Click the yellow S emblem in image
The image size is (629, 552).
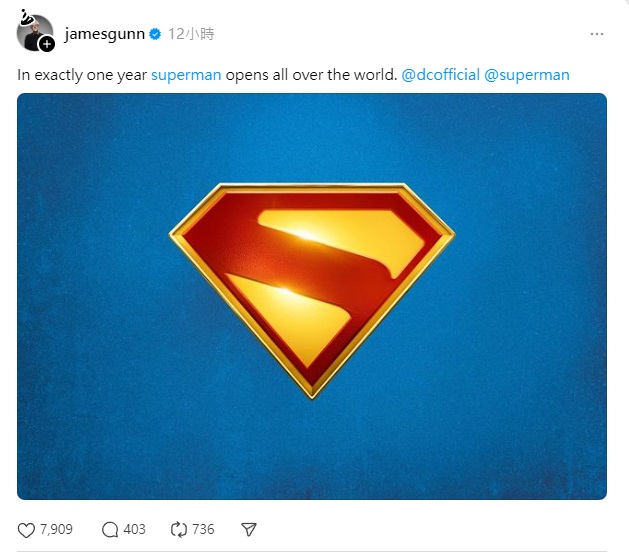point(312,291)
